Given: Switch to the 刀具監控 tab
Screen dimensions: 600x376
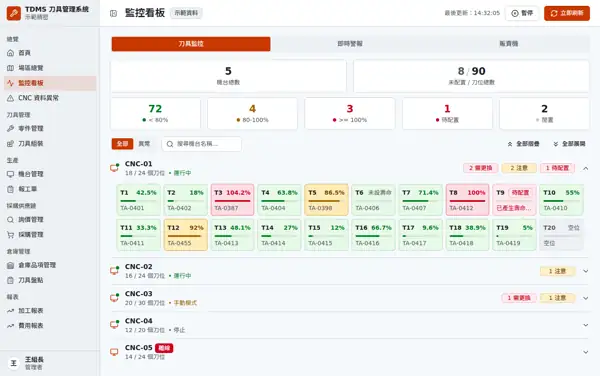Looking at the screenshot, I should 191,44.
